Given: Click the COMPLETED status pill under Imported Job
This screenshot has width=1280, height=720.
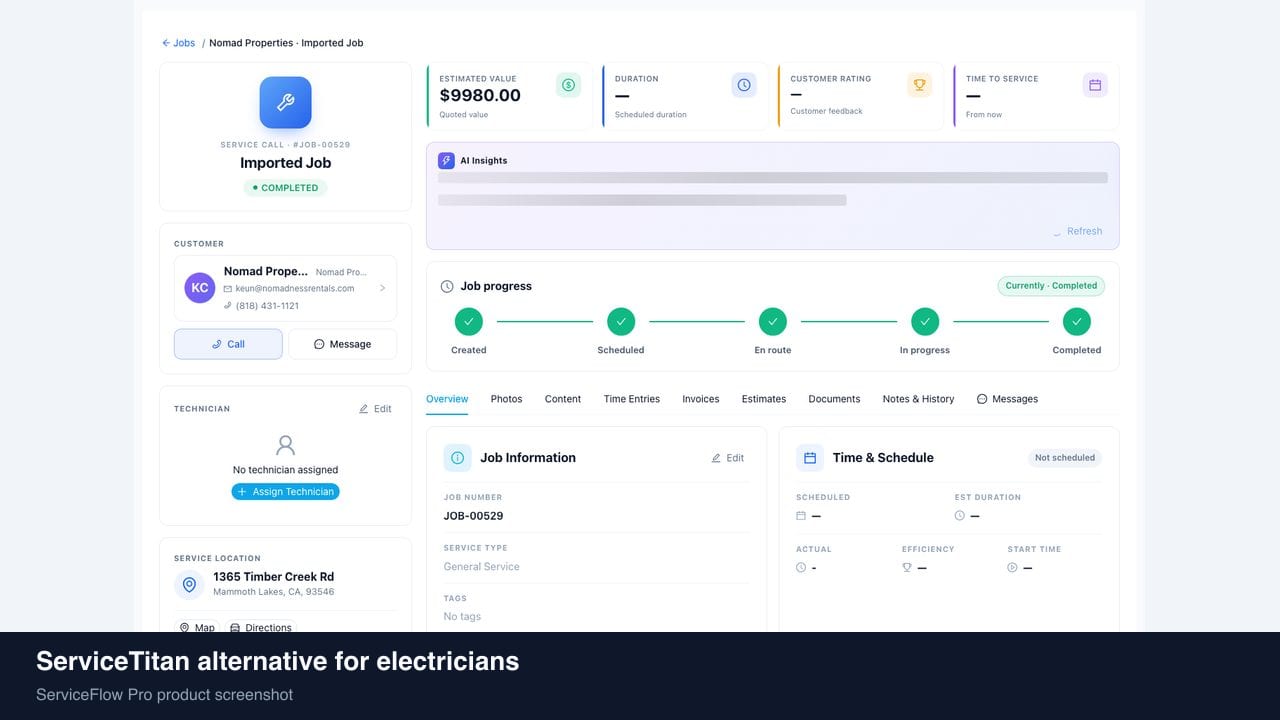Looking at the screenshot, I should coord(285,188).
